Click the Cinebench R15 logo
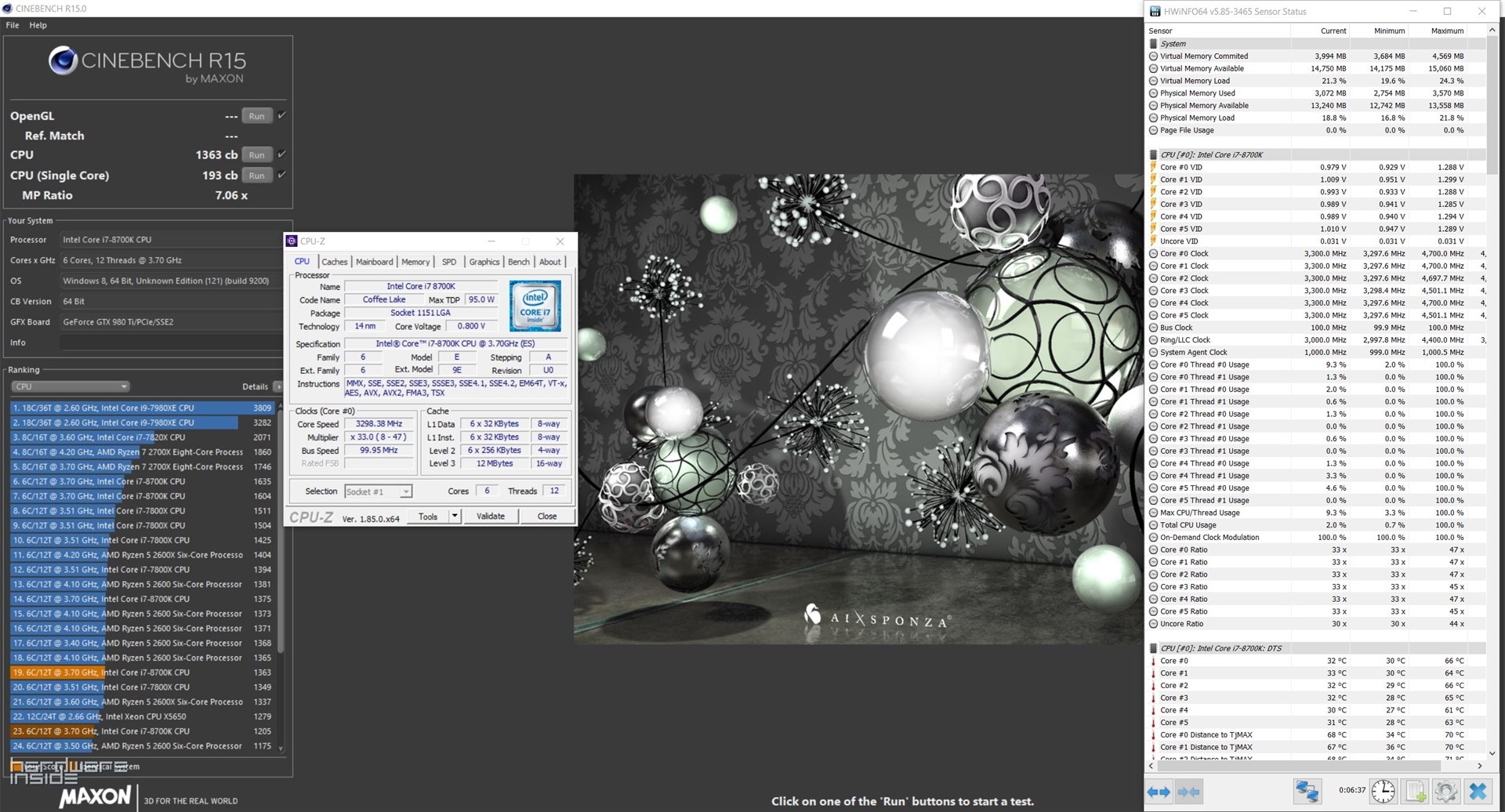Screen dimensions: 1505x812 click(147, 64)
